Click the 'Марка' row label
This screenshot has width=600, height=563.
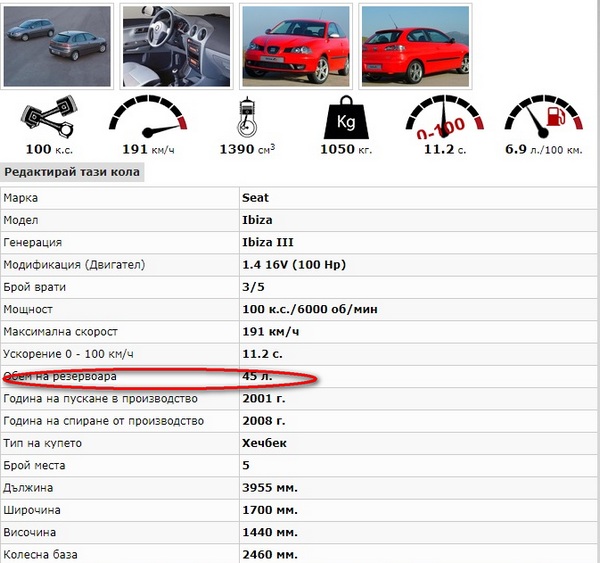point(21,198)
